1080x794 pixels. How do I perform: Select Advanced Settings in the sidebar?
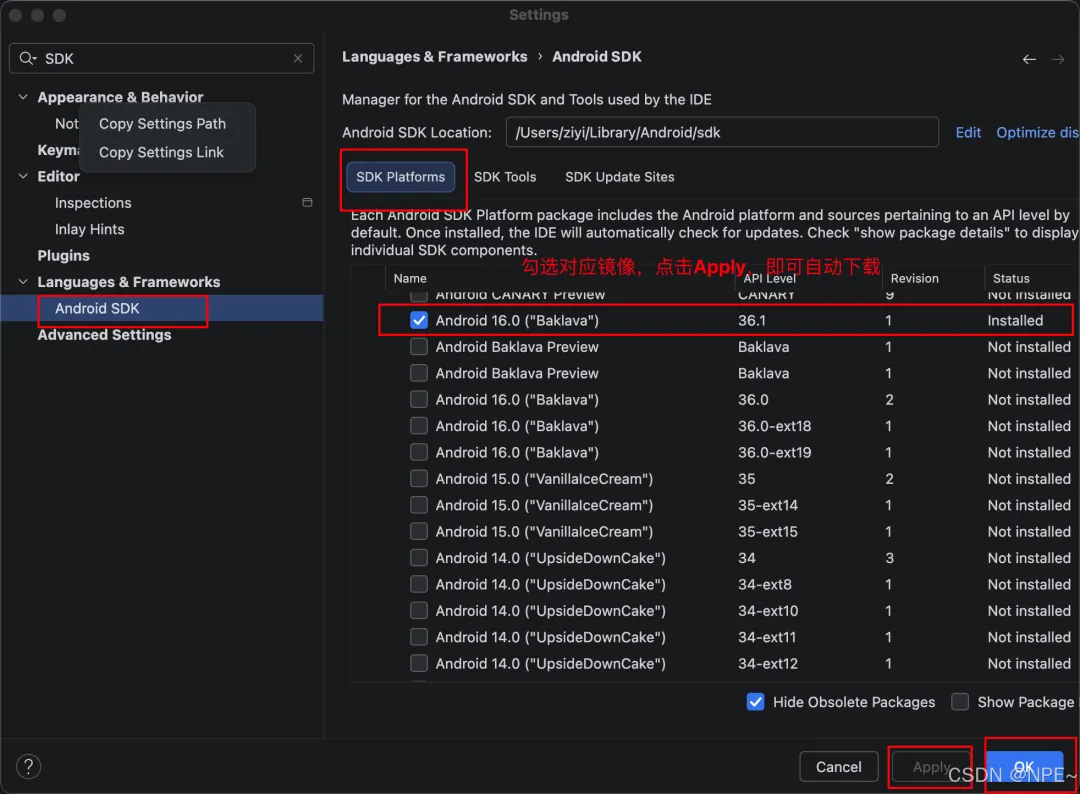pyautogui.click(x=104, y=335)
